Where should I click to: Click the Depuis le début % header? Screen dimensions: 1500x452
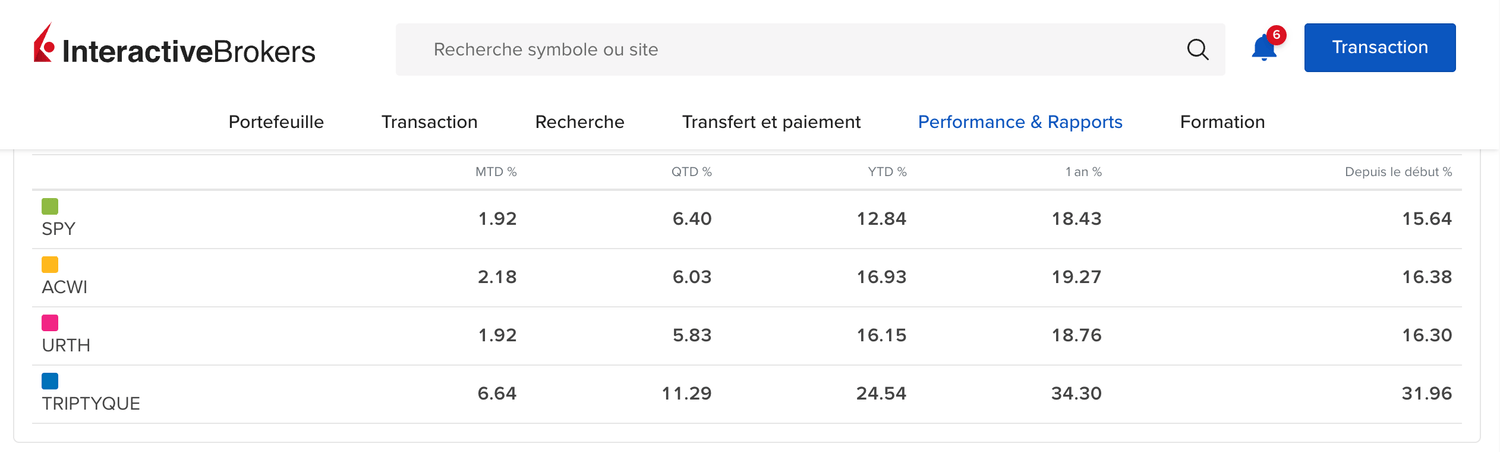click(1398, 172)
